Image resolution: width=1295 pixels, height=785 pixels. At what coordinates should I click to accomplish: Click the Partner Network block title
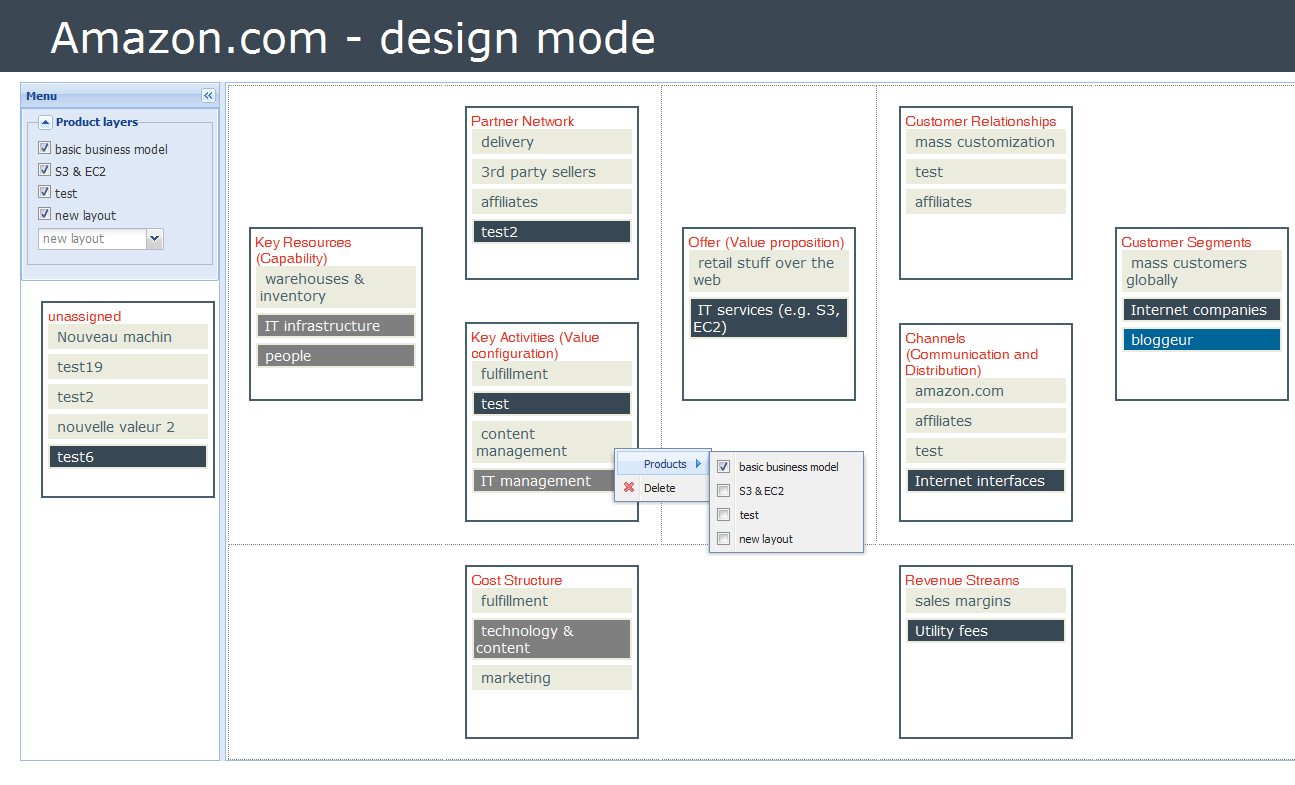tap(522, 121)
